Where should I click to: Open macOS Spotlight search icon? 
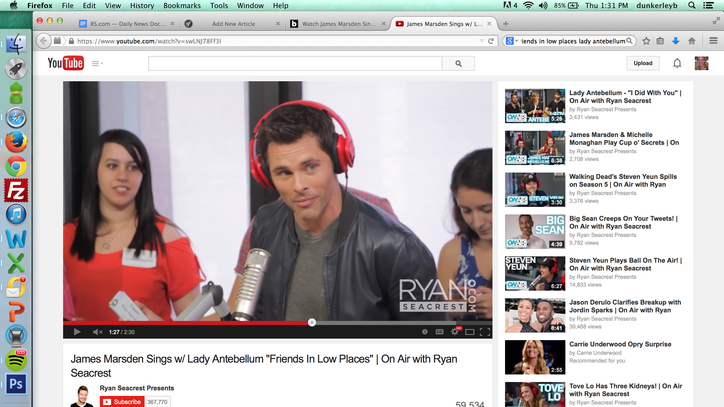coord(692,6)
